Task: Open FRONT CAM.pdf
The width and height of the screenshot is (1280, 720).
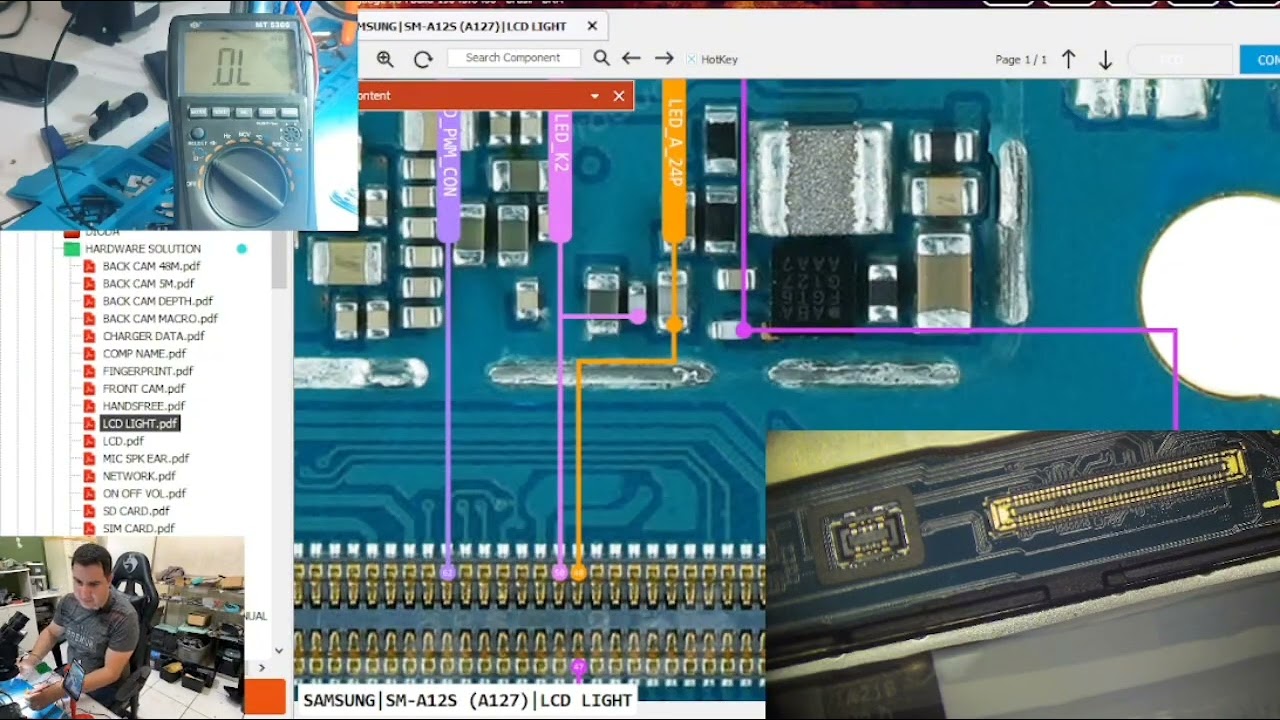Action: (143, 388)
